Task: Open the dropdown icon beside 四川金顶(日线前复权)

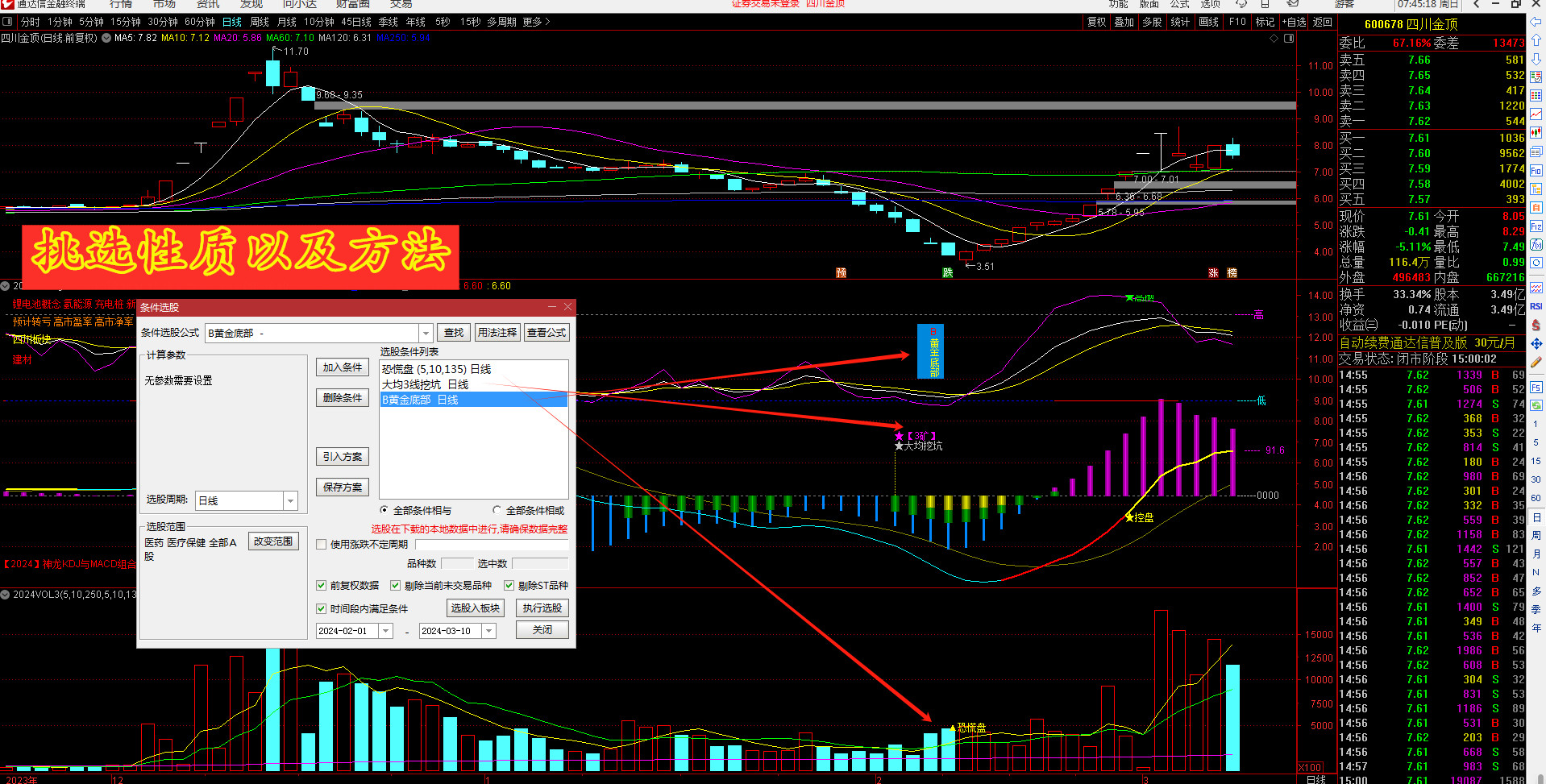Action: (106, 38)
